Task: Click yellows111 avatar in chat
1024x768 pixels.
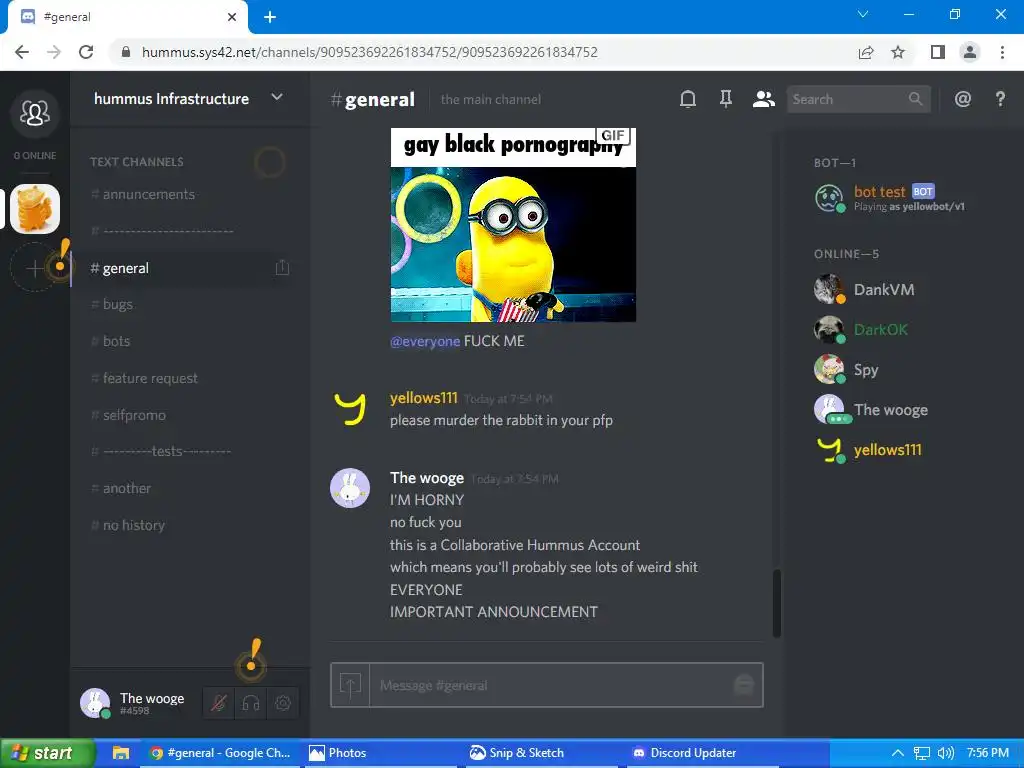Action: 350,409
